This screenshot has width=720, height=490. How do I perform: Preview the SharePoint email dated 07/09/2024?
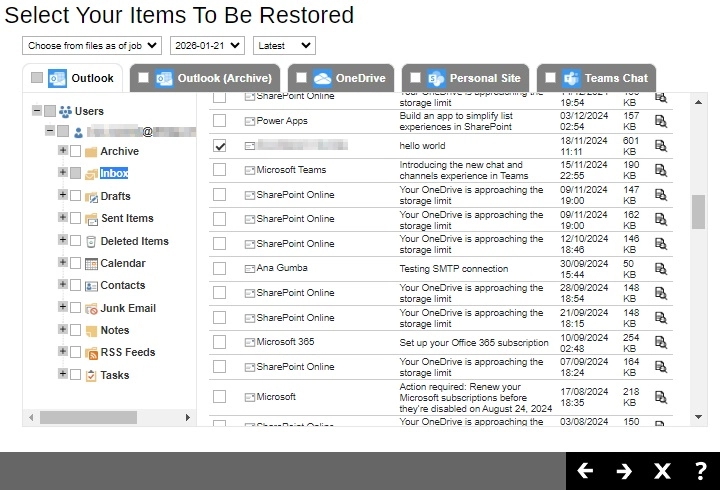point(661,367)
